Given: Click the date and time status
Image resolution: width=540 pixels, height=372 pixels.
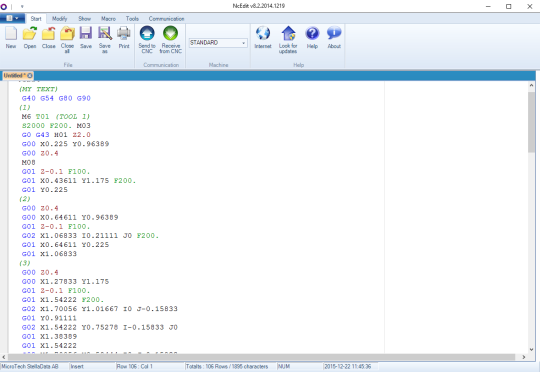Looking at the screenshot, I should click(347, 366).
